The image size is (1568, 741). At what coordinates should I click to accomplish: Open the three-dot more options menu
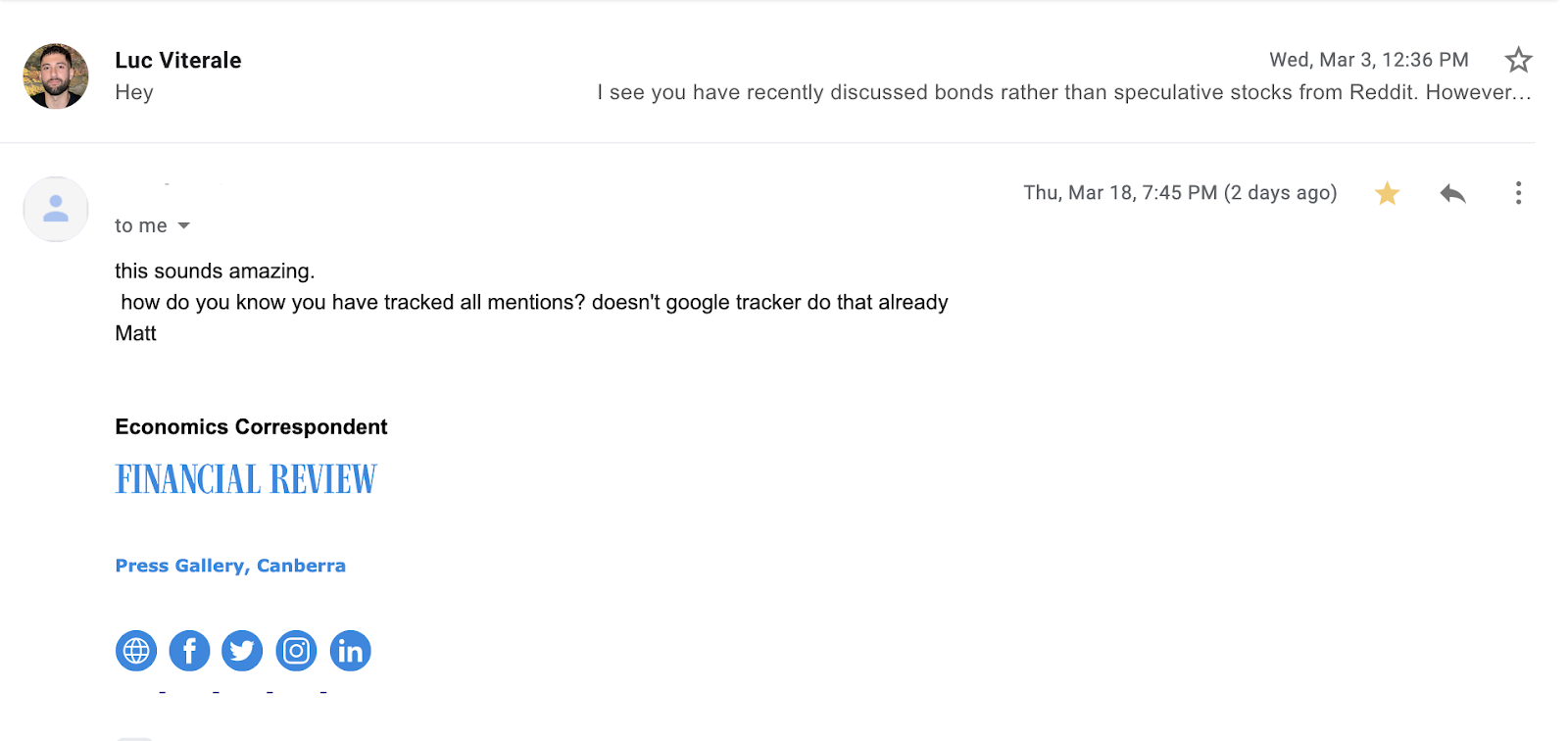pos(1518,193)
